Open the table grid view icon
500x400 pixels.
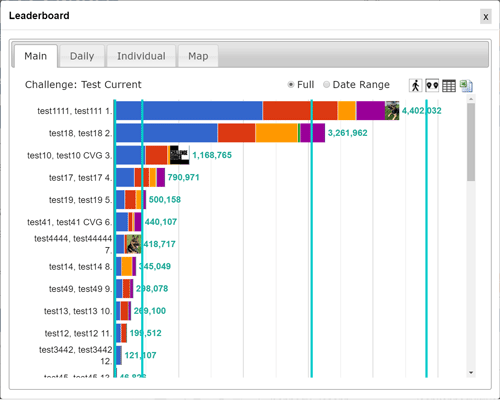449,86
